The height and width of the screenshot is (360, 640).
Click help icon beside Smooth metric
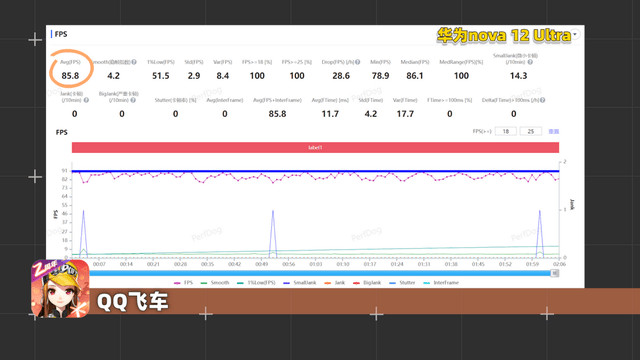pos(134,62)
